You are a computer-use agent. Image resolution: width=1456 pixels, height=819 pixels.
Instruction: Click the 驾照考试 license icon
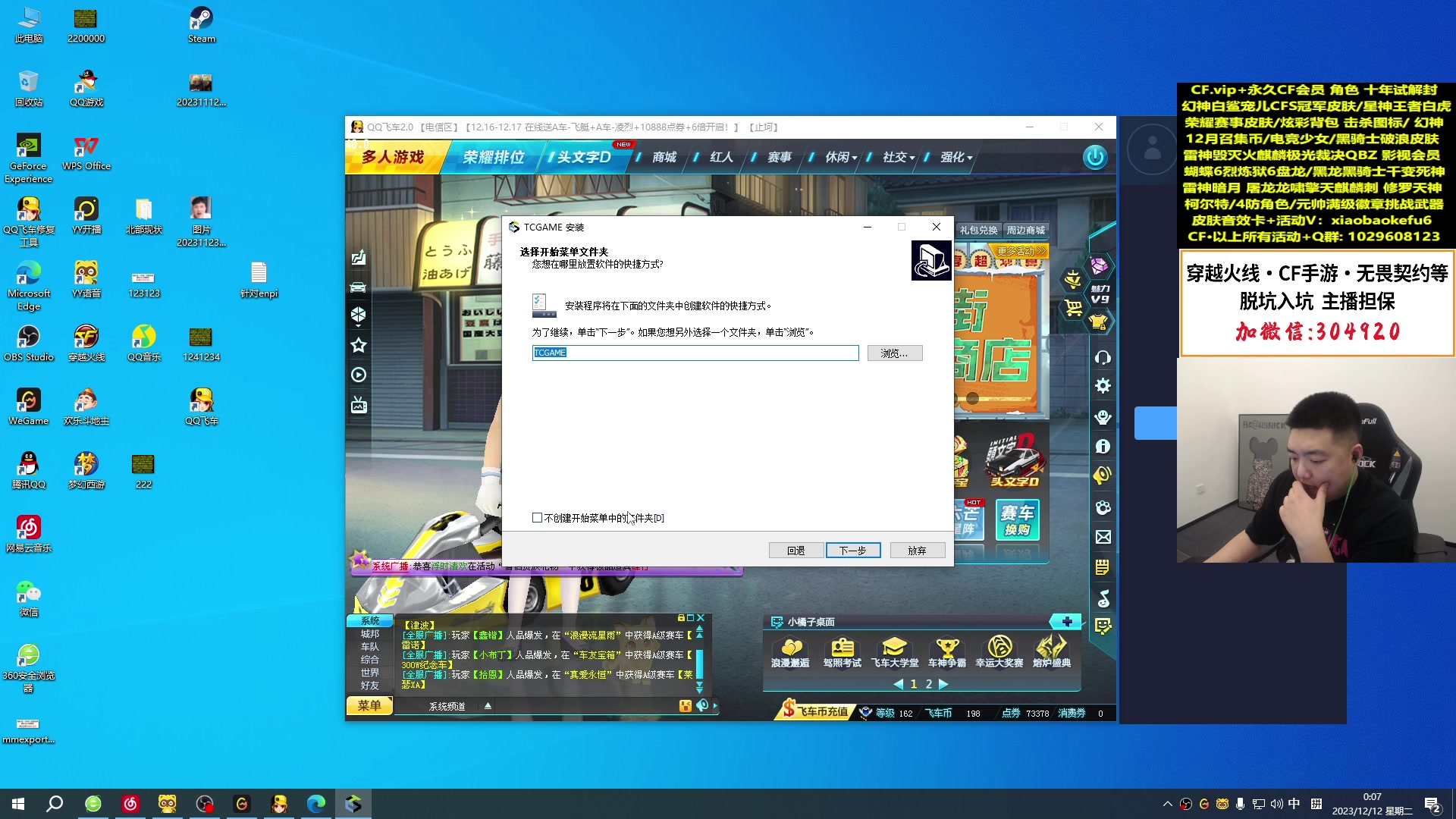click(x=842, y=652)
